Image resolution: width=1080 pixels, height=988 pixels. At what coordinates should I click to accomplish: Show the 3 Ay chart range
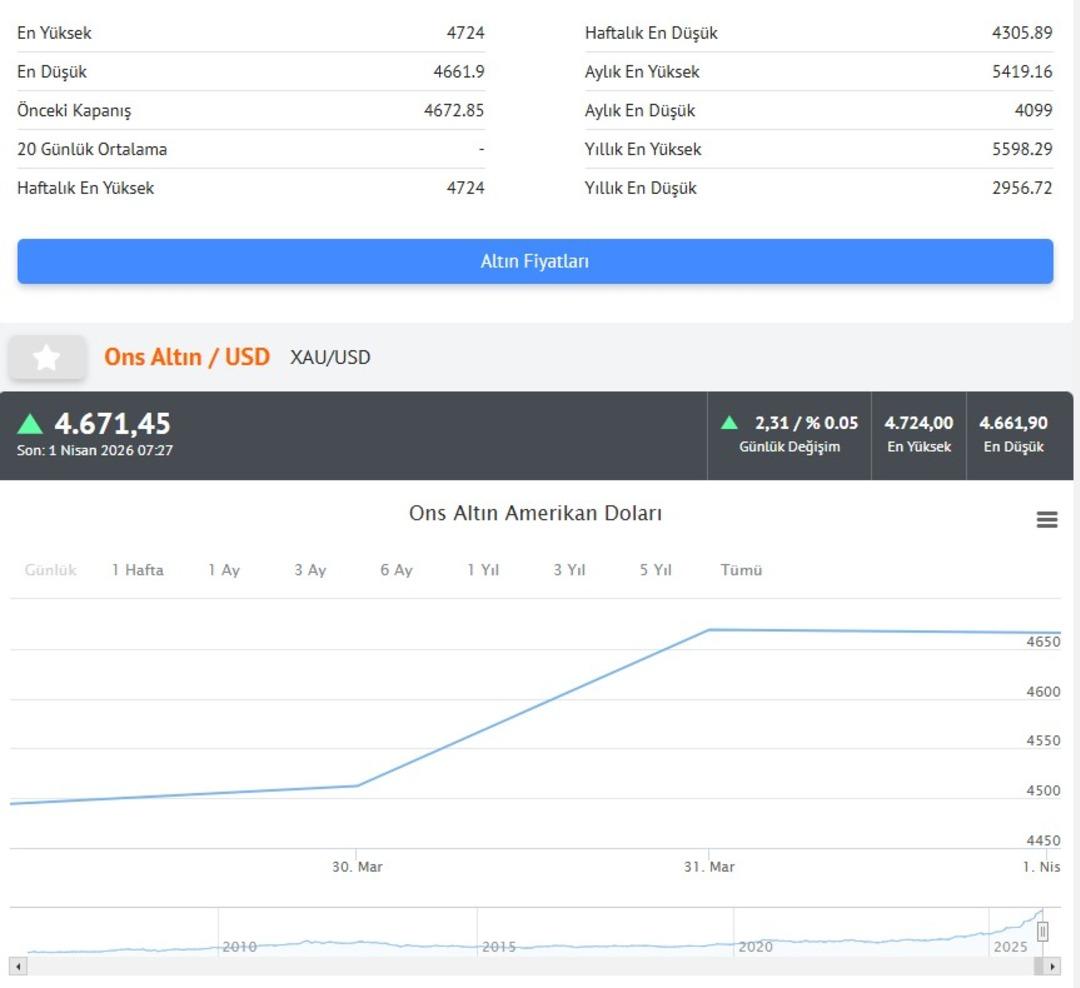coord(310,570)
